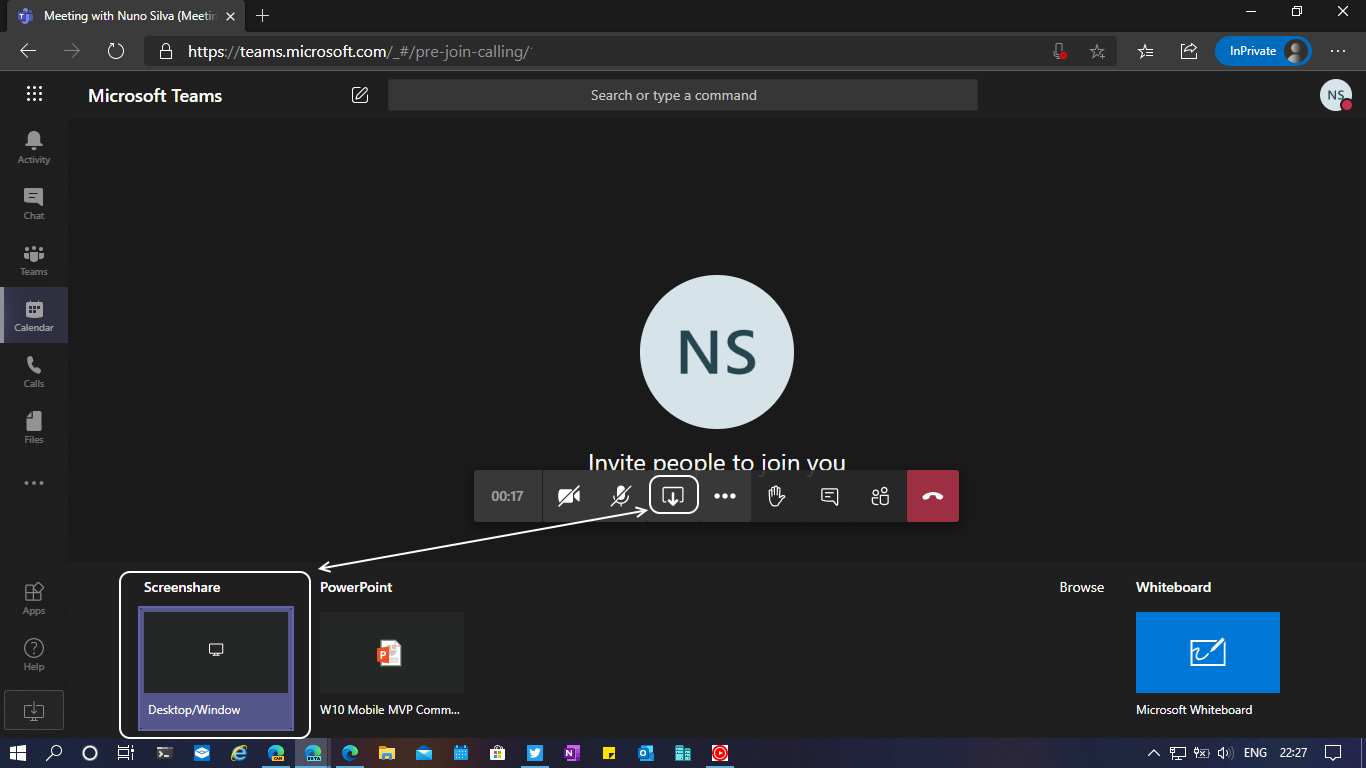Share the Desktop/Window screen
The image size is (1366, 768).
tap(216, 667)
